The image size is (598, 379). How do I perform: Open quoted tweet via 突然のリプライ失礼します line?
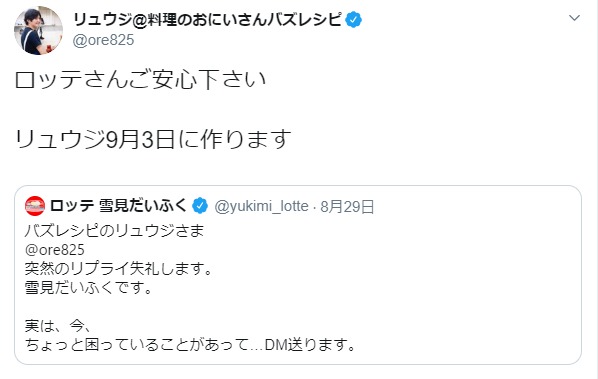pyautogui.click(x=119, y=269)
